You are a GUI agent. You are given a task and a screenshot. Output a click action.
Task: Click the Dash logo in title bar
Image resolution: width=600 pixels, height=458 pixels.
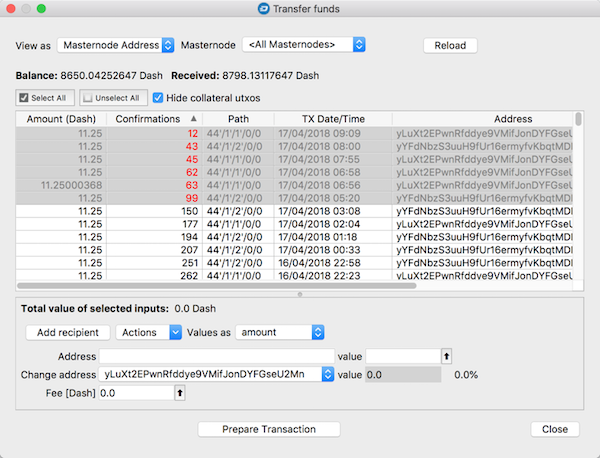click(x=263, y=8)
